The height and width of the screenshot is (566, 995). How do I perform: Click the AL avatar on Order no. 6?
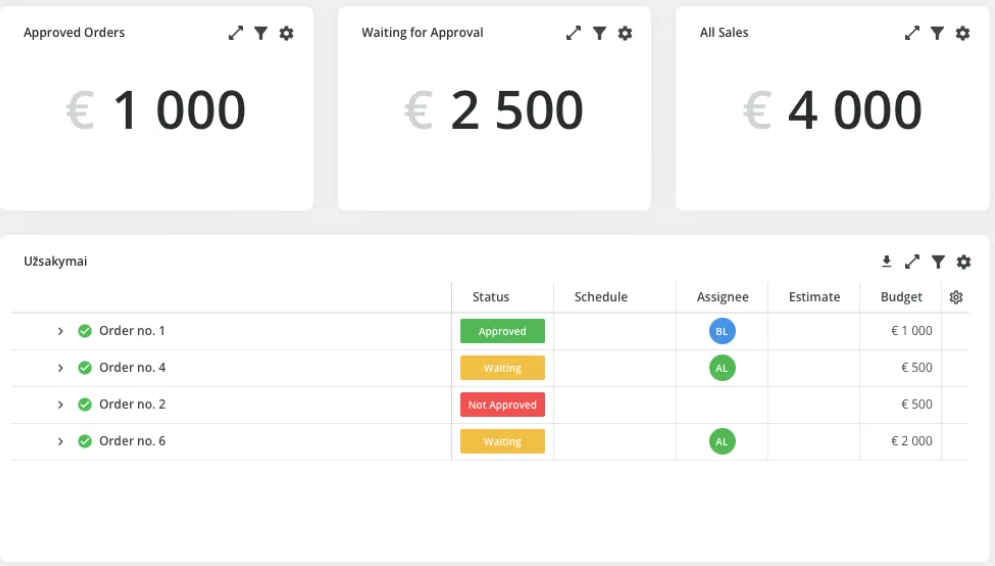click(x=722, y=442)
